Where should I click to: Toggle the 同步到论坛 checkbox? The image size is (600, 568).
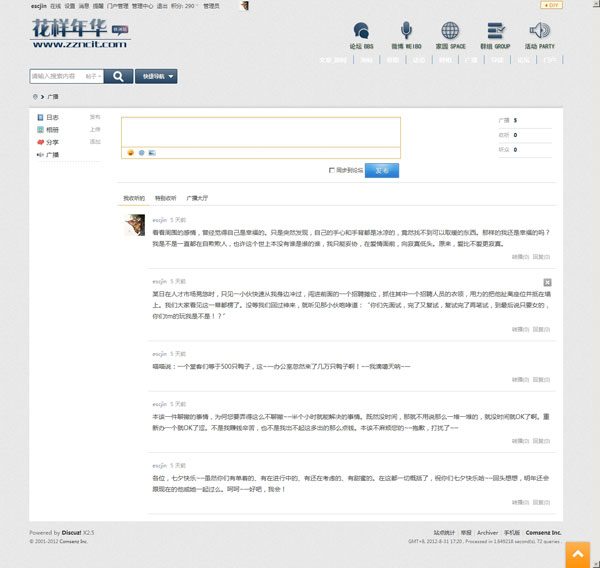click(331, 170)
